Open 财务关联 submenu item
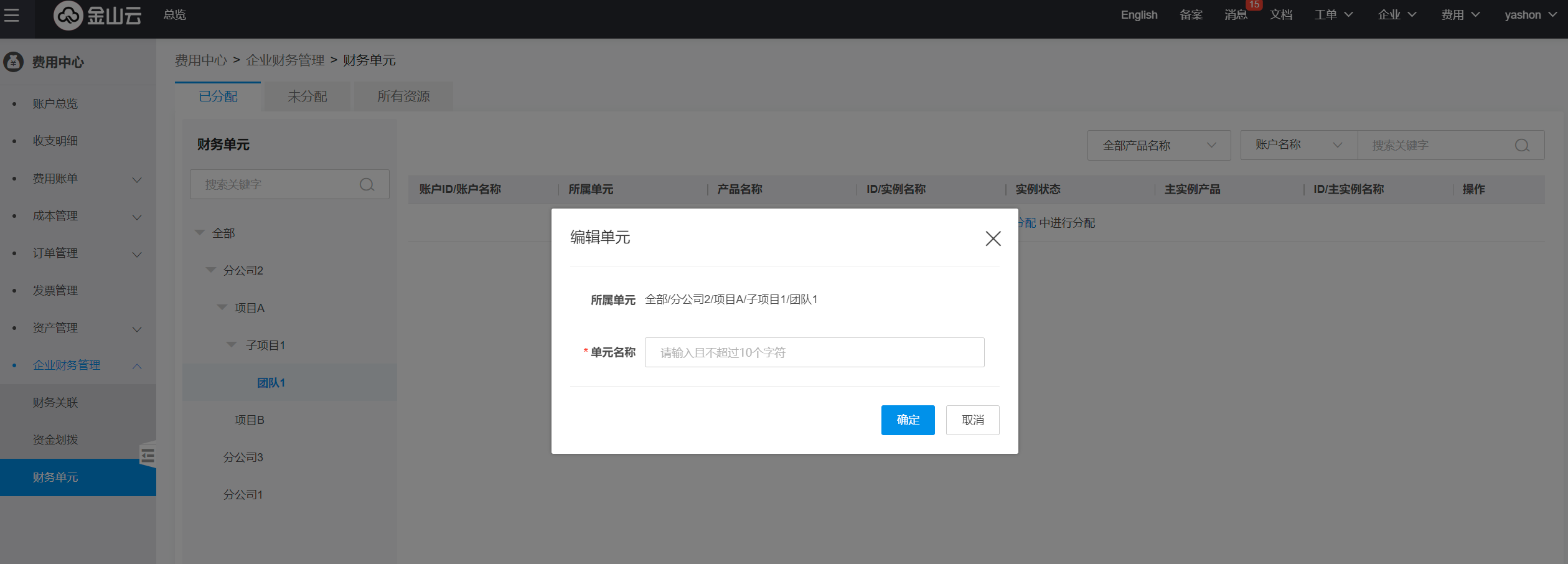 [55, 403]
